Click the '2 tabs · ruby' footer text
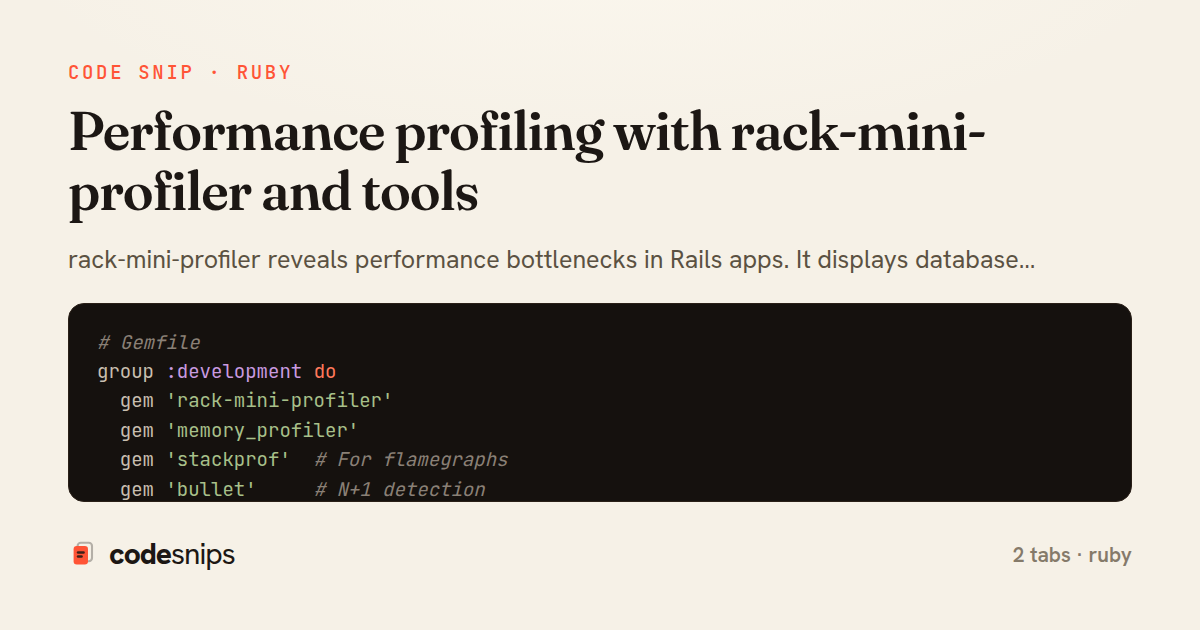 (x=1072, y=555)
